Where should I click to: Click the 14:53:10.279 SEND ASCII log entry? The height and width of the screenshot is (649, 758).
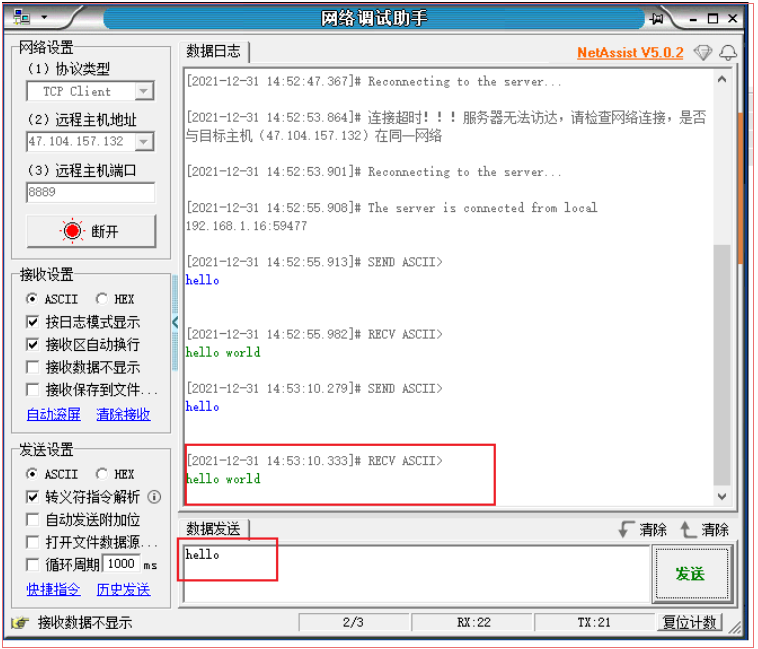click(314, 389)
